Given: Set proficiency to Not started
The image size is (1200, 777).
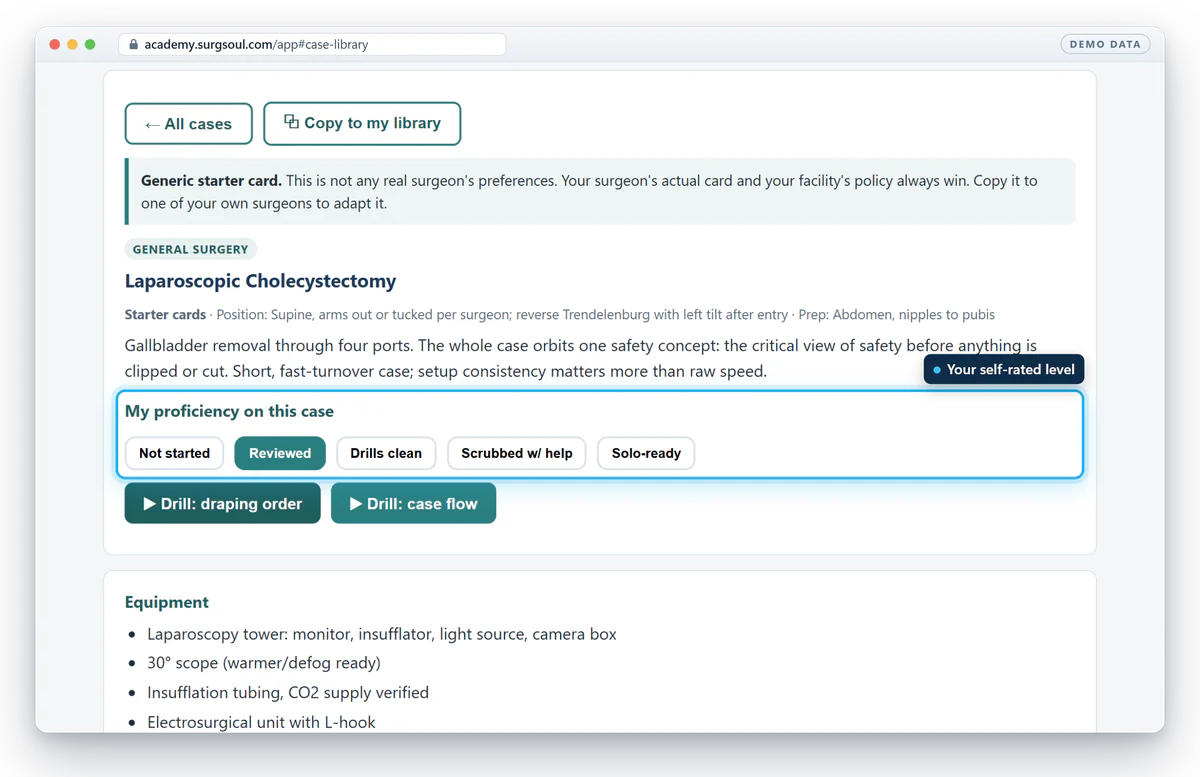Looking at the screenshot, I should pos(175,453).
